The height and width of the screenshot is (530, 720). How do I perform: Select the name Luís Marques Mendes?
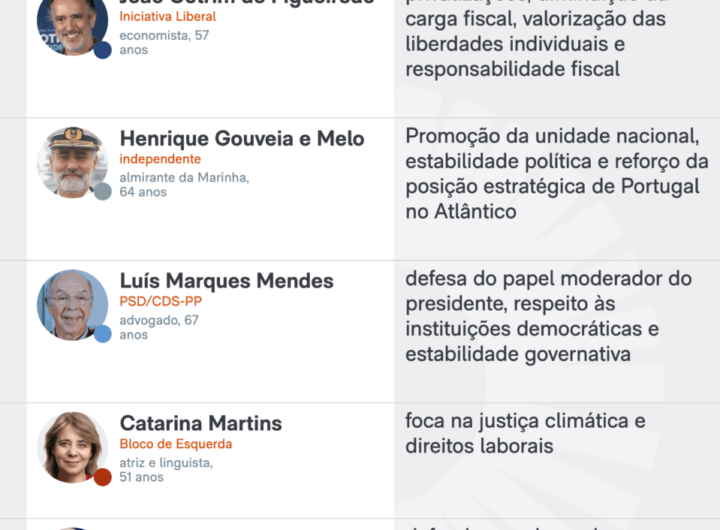pos(227,281)
